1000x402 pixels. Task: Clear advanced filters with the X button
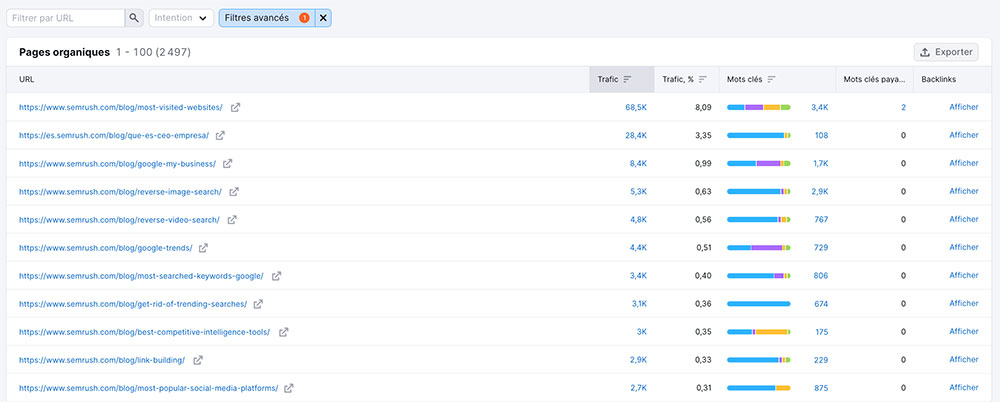point(323,18)
